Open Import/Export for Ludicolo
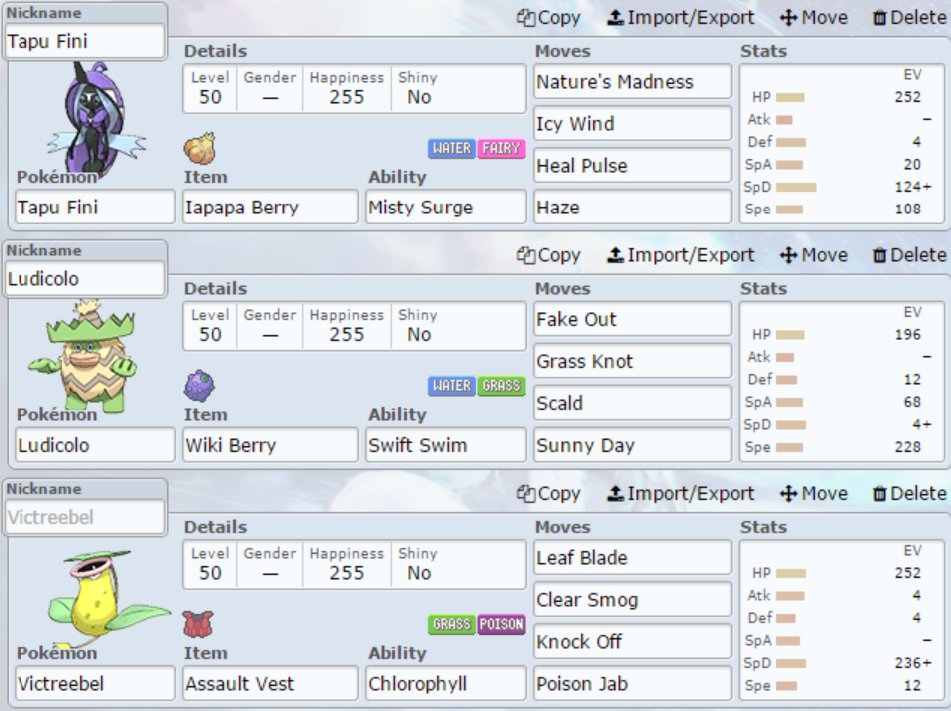This screenshot has height=711, width=951. click(x=680, y=255)
